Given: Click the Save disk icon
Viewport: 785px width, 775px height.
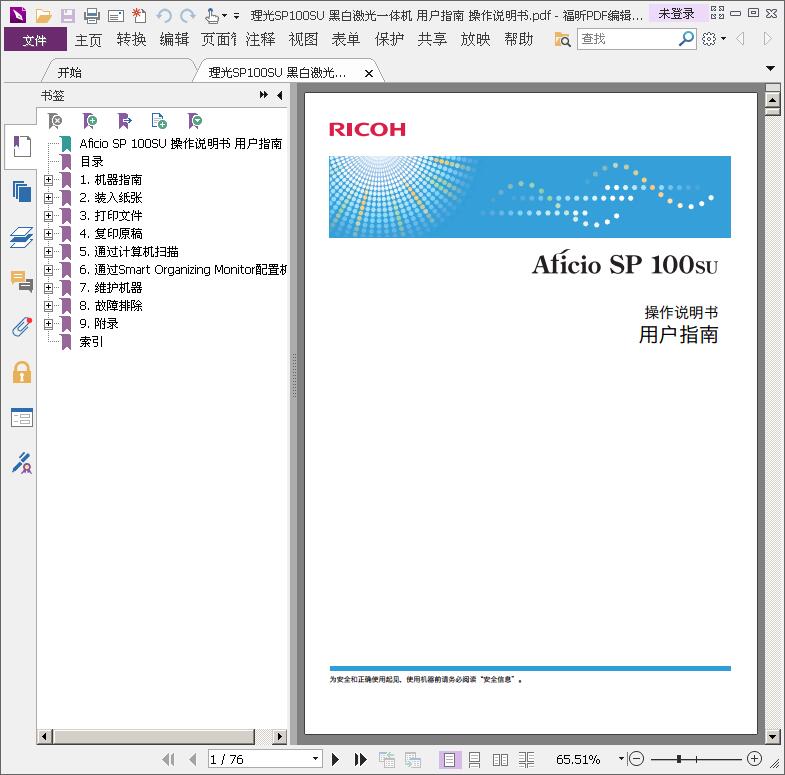Looking at the screenshot, I should pyautogui.click(x=68, y=16).
